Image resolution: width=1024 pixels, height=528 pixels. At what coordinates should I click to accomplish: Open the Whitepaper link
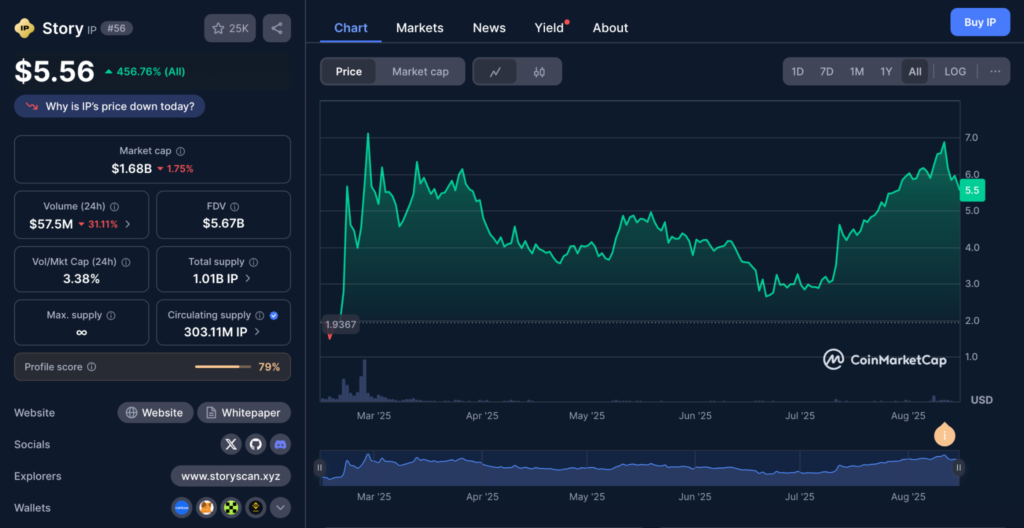pyautogui.click(x=244, y=413)
